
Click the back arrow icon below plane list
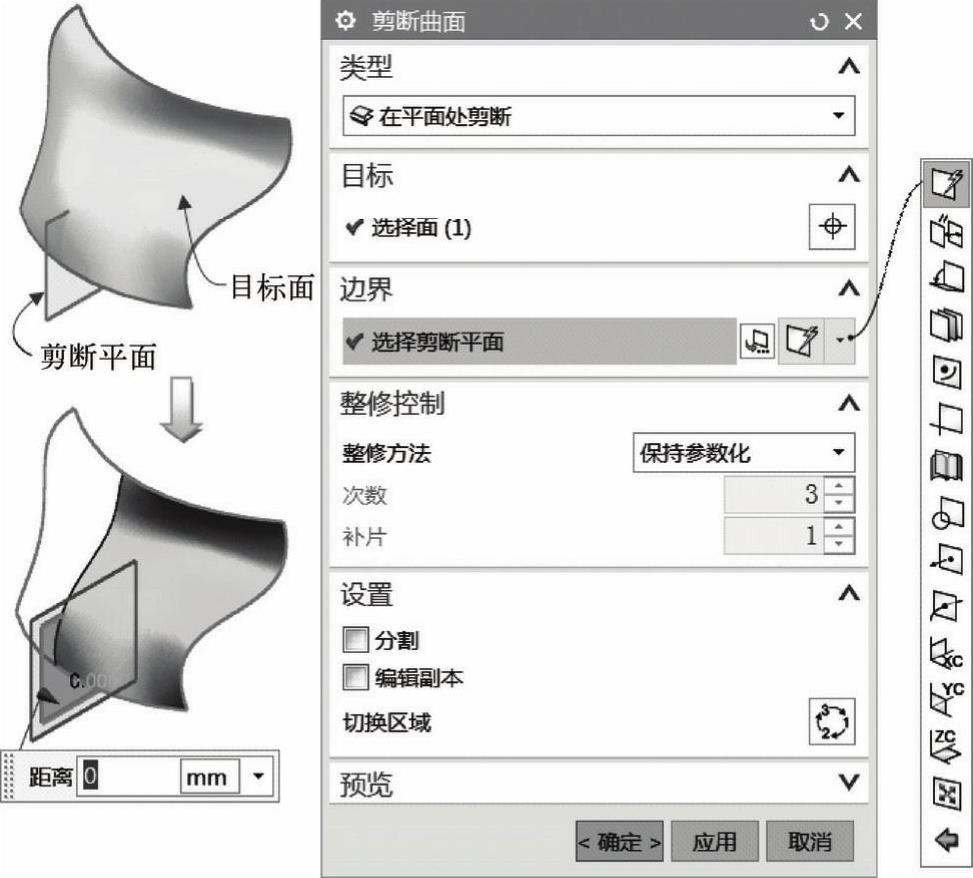click(946, 840)
